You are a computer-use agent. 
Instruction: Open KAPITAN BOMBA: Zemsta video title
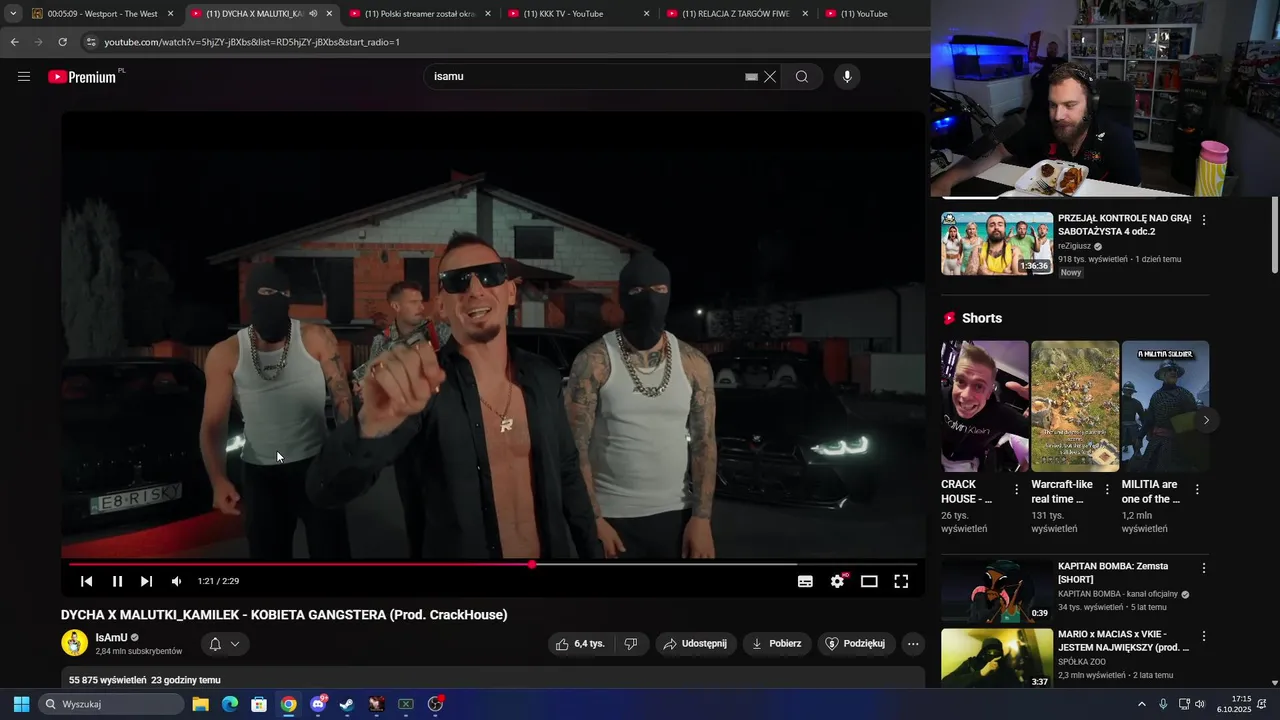pyautogui.click(x=1113, y=573)
